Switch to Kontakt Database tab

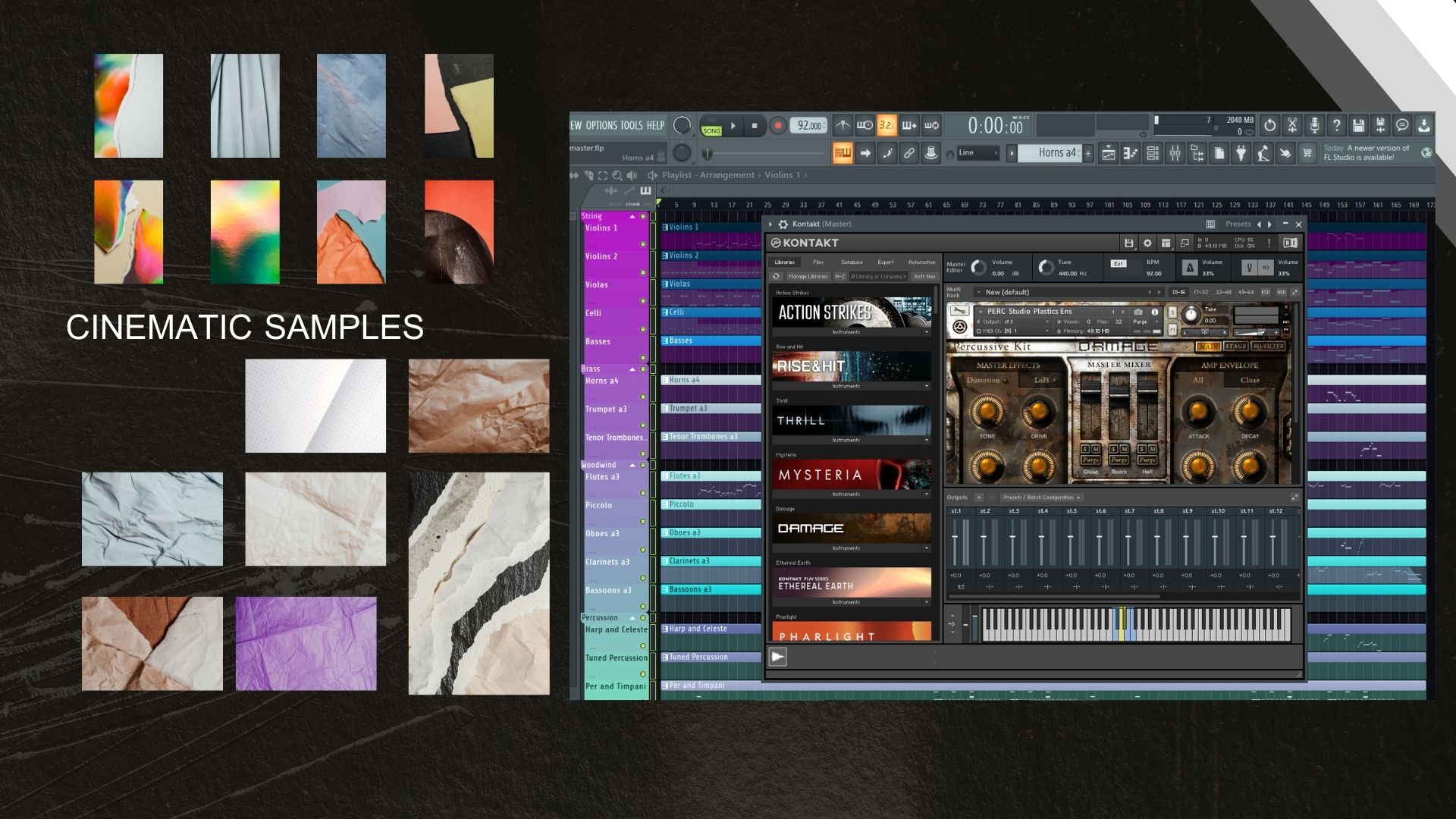coord(852,262)
